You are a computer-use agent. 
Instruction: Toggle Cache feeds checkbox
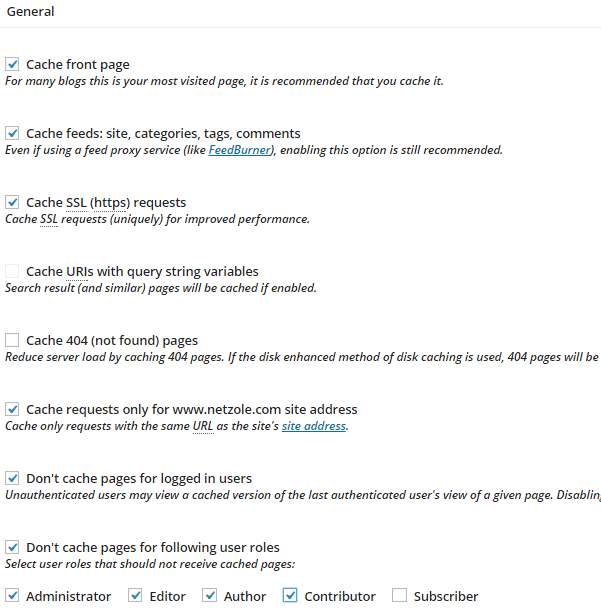(x=13, y=133)
